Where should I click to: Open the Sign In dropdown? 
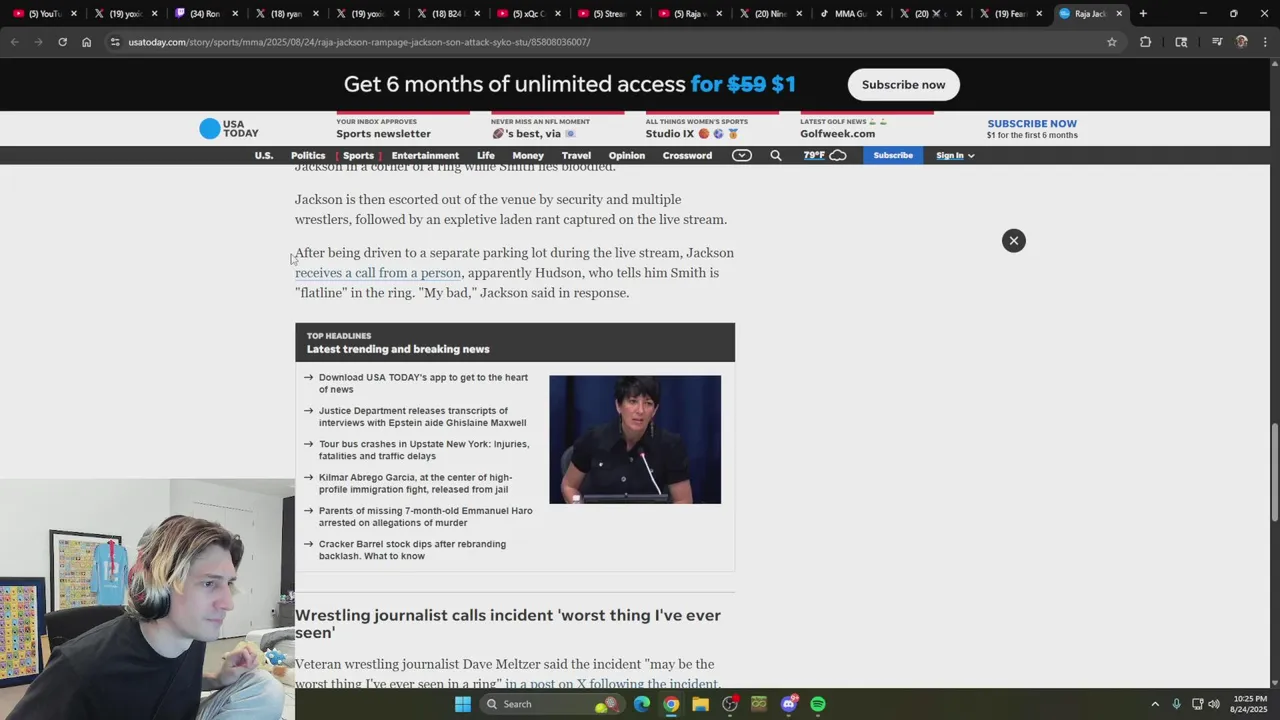coord(955,155)
